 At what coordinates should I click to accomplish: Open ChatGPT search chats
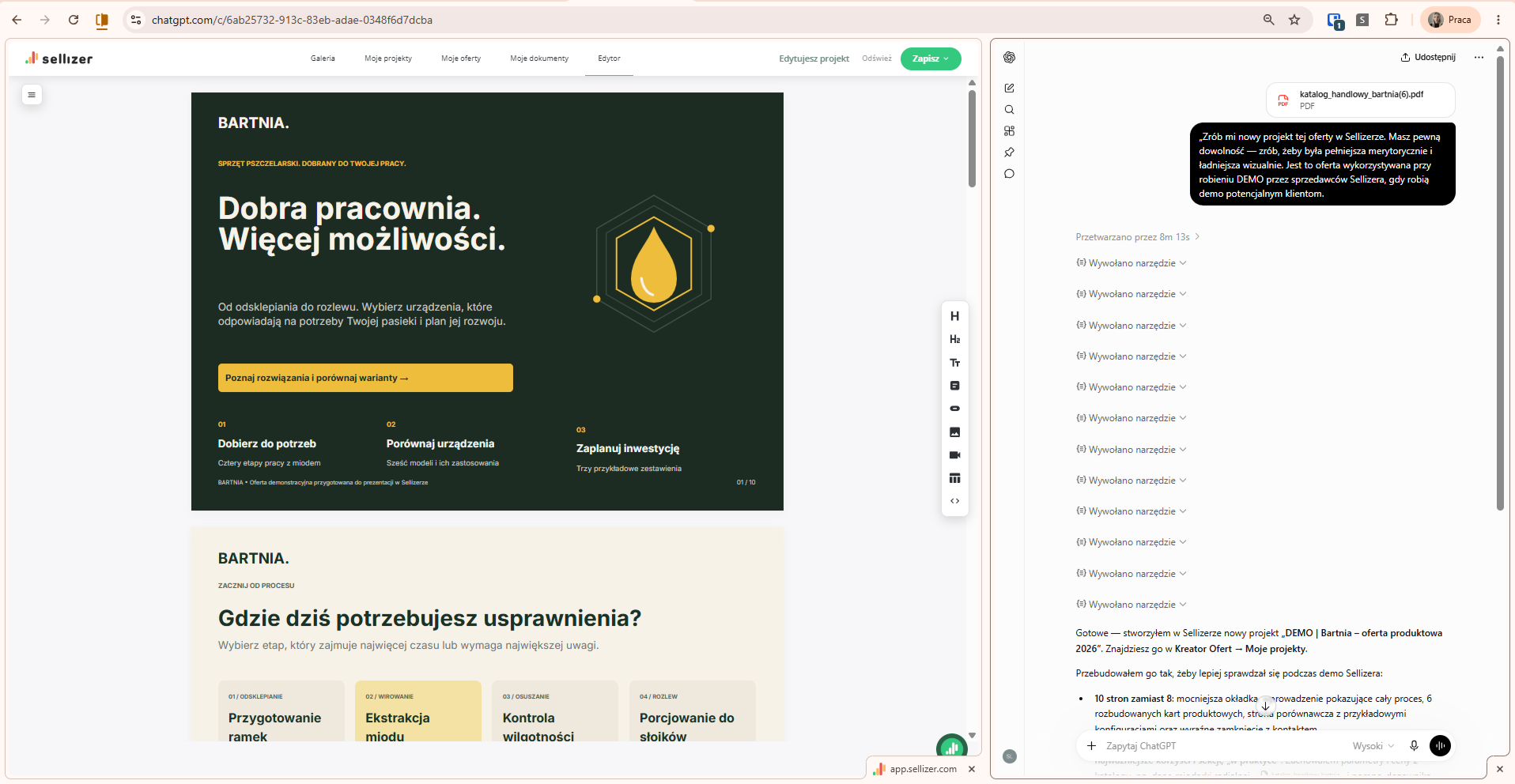1009,110
